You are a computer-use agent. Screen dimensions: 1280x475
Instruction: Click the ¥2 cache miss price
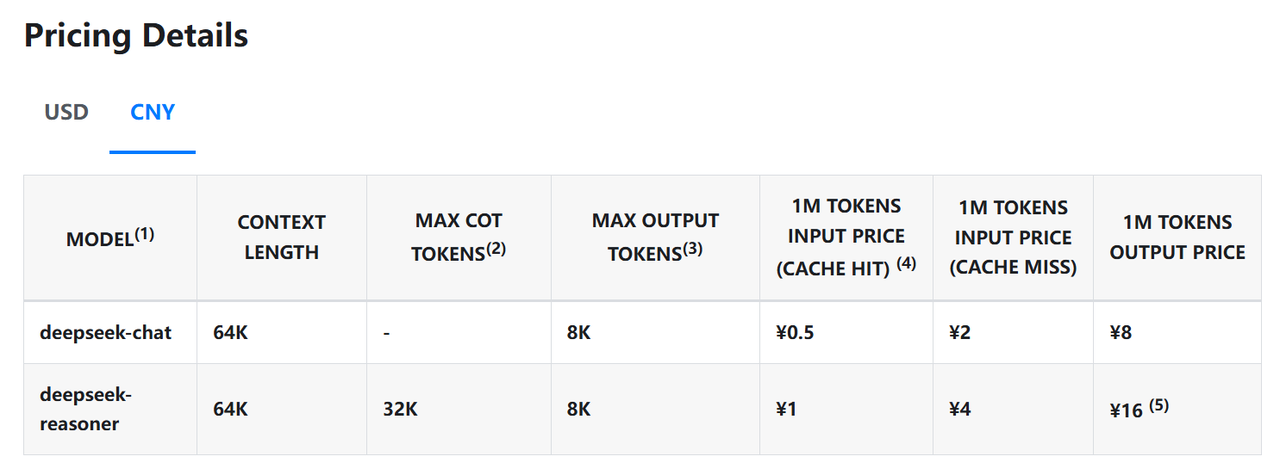(x=1013, y=333)
